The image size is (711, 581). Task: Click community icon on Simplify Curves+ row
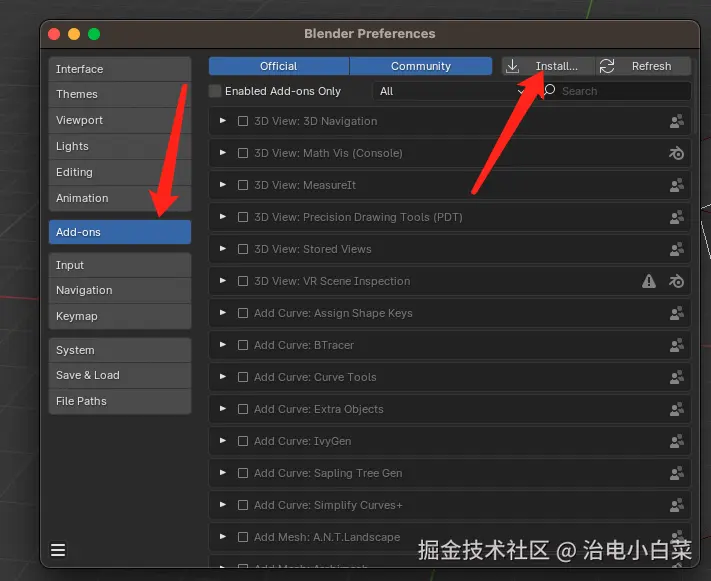click(676, 505)
